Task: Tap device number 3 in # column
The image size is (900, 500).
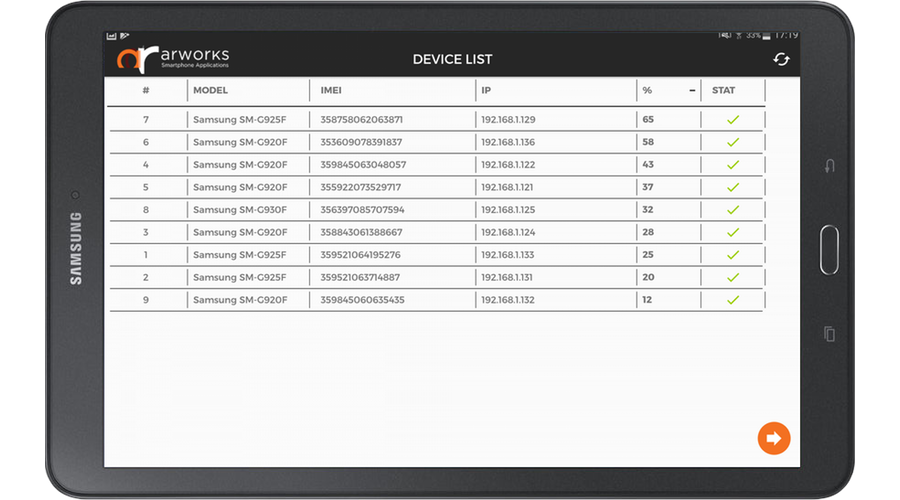Action: click(x=146, y=232)
